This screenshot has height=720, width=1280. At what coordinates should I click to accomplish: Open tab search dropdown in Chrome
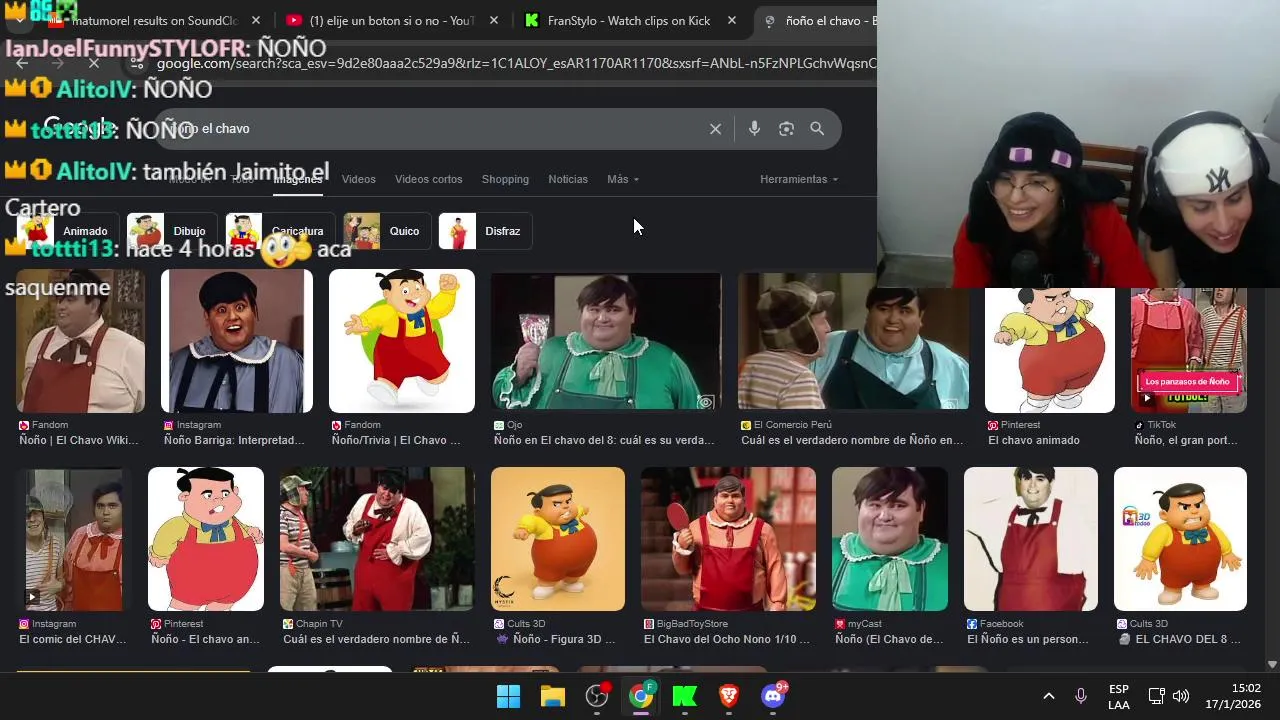point(19,20)
